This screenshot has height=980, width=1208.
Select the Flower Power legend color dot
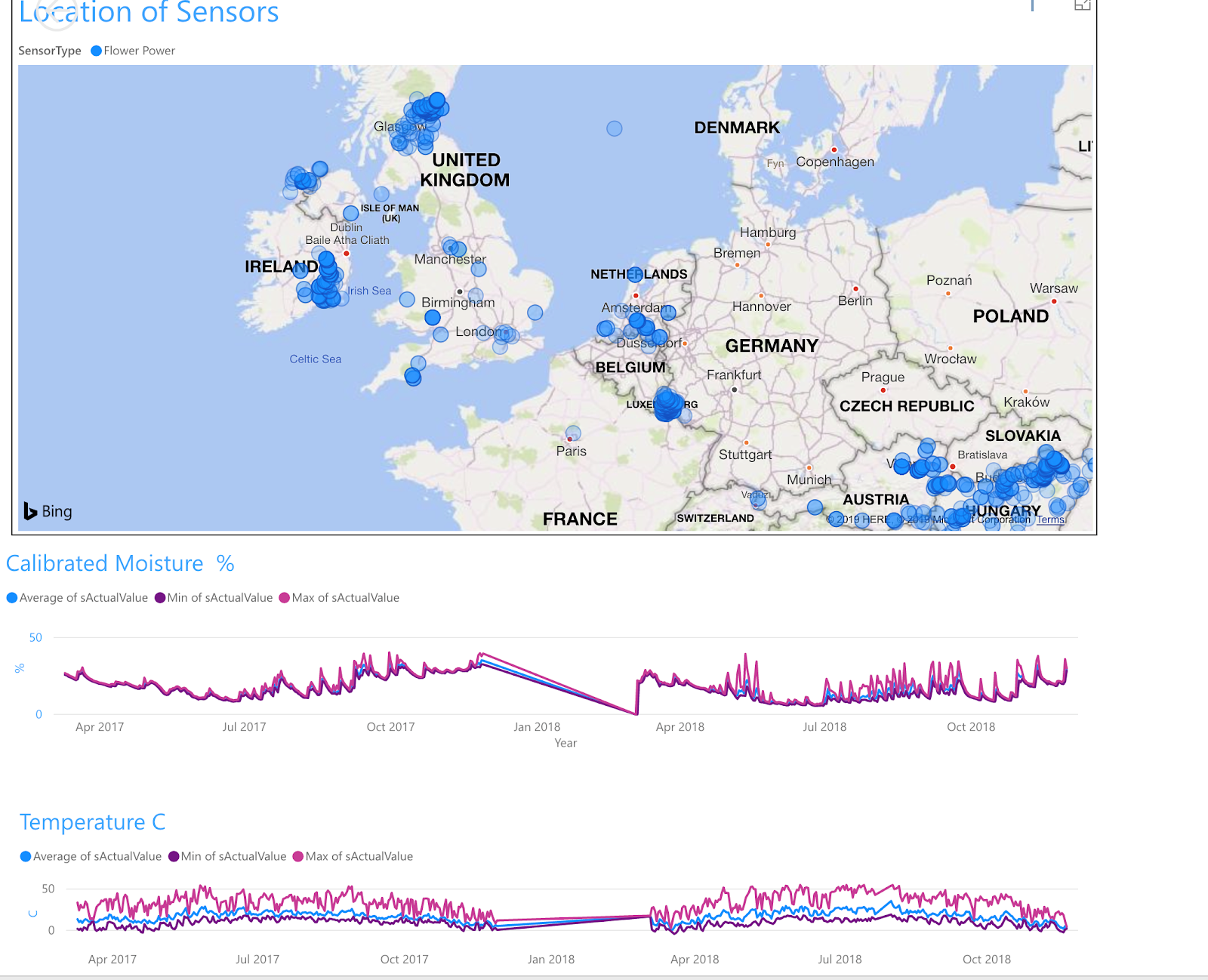click(96, 51)
